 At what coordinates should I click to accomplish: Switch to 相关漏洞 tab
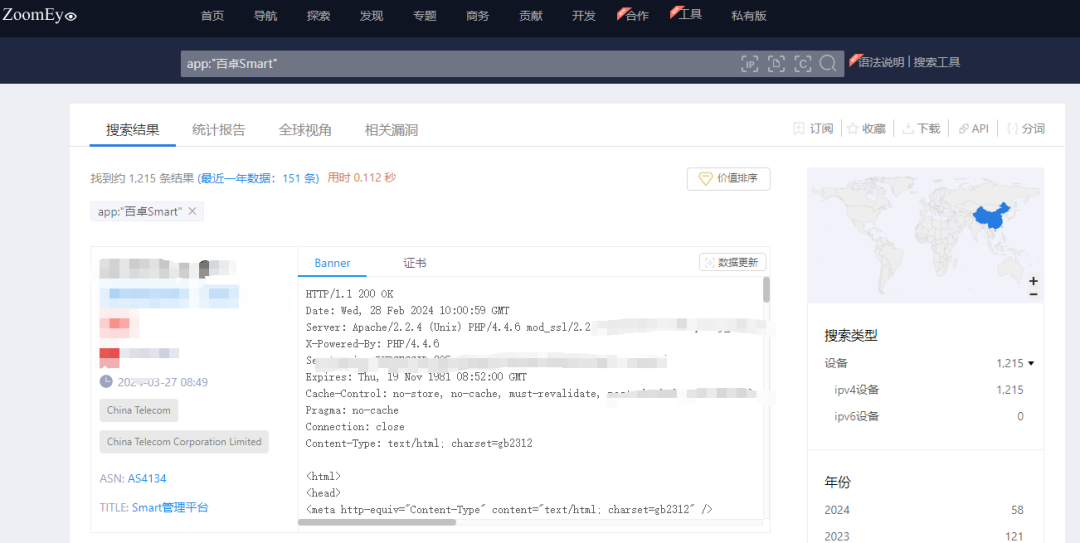point(391,130)
